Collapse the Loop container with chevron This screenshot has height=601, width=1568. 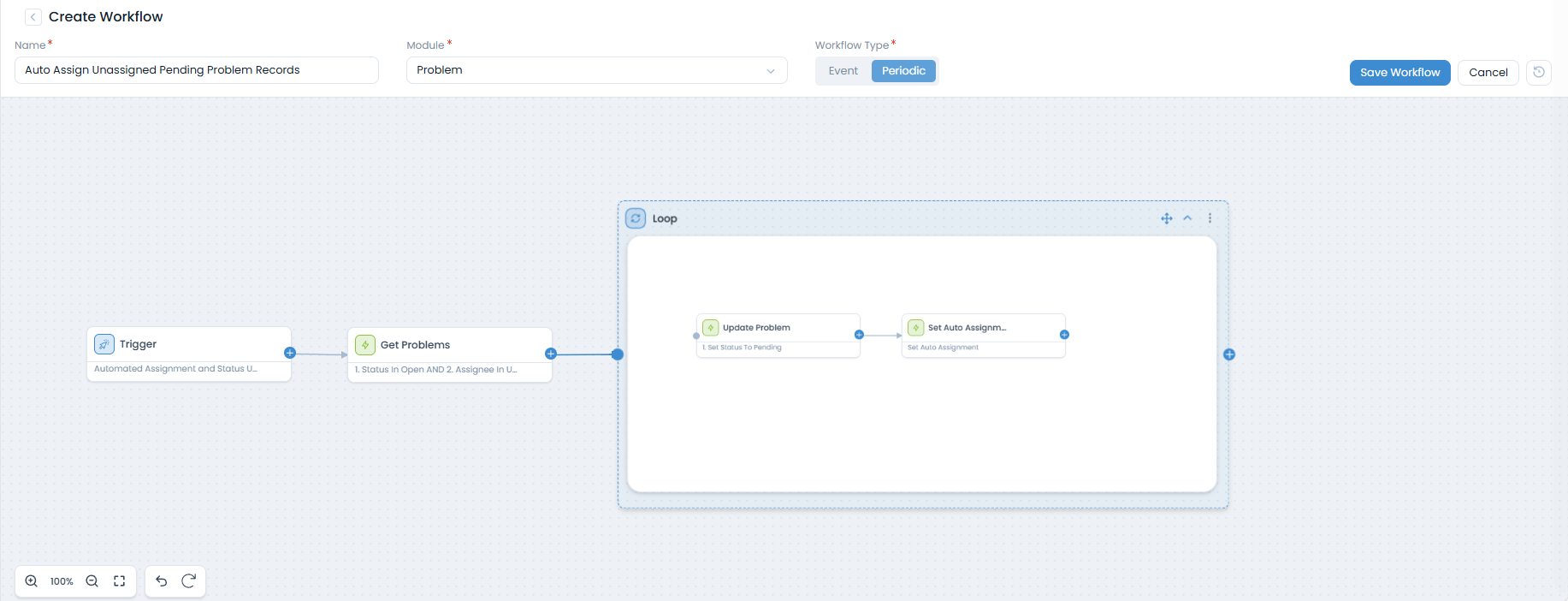1187,218
